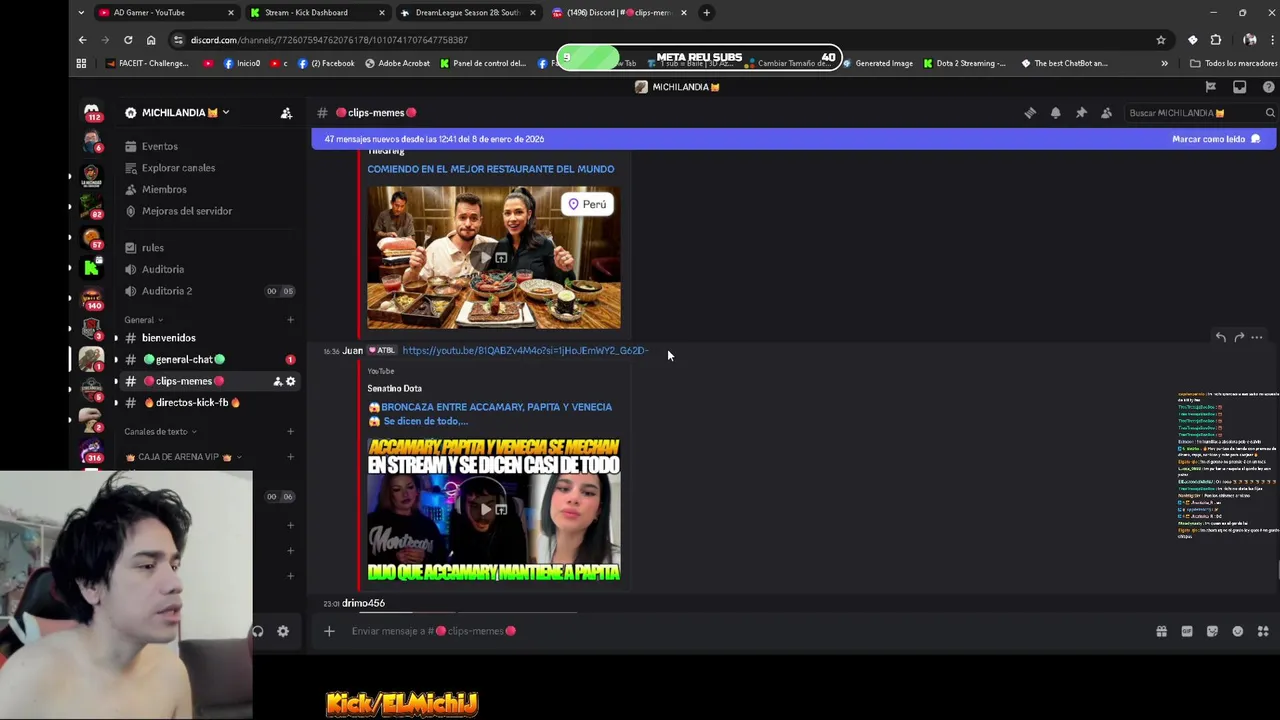Open pinned messages icon
The width and height of the screenshot is (1280, 720).
point(1081,113)
